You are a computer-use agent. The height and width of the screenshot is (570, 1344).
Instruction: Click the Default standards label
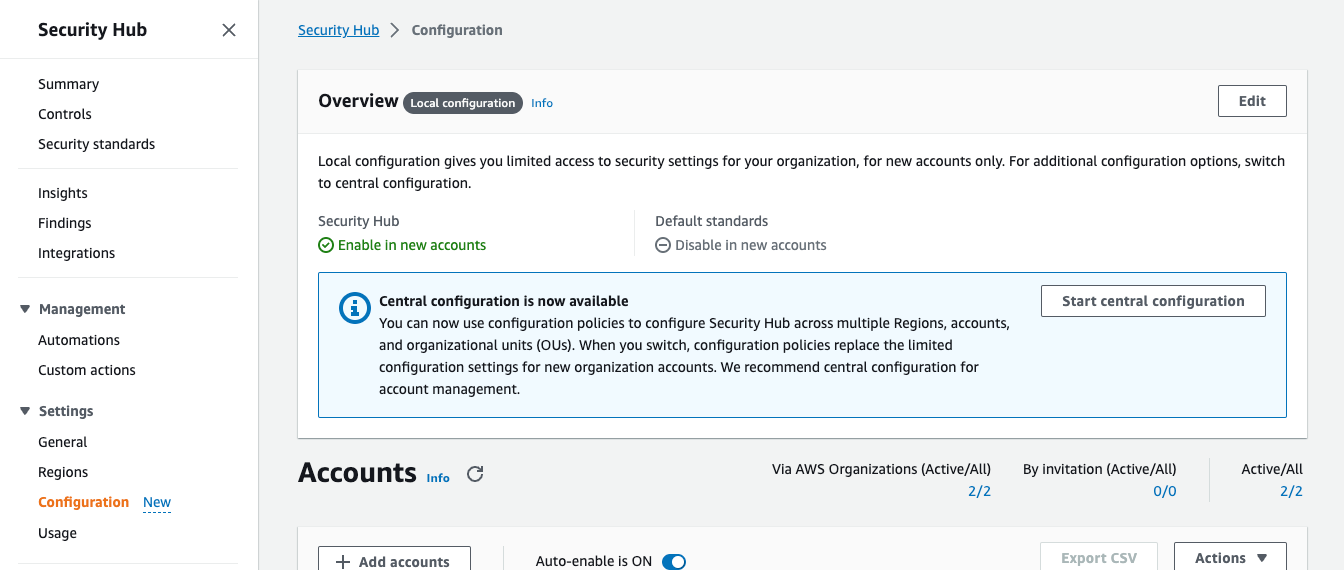click(x=712, y=221)
